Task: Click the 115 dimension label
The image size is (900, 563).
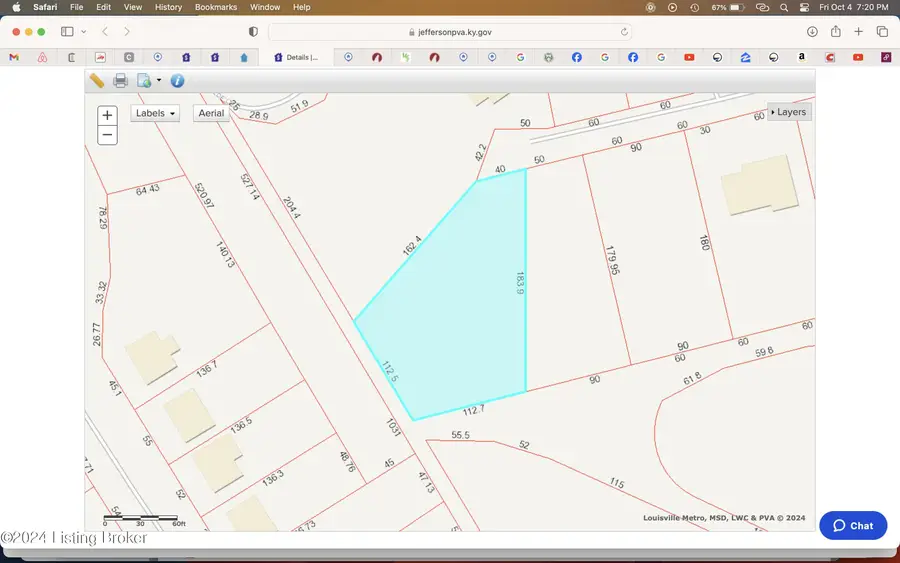Action: [617, 483]
